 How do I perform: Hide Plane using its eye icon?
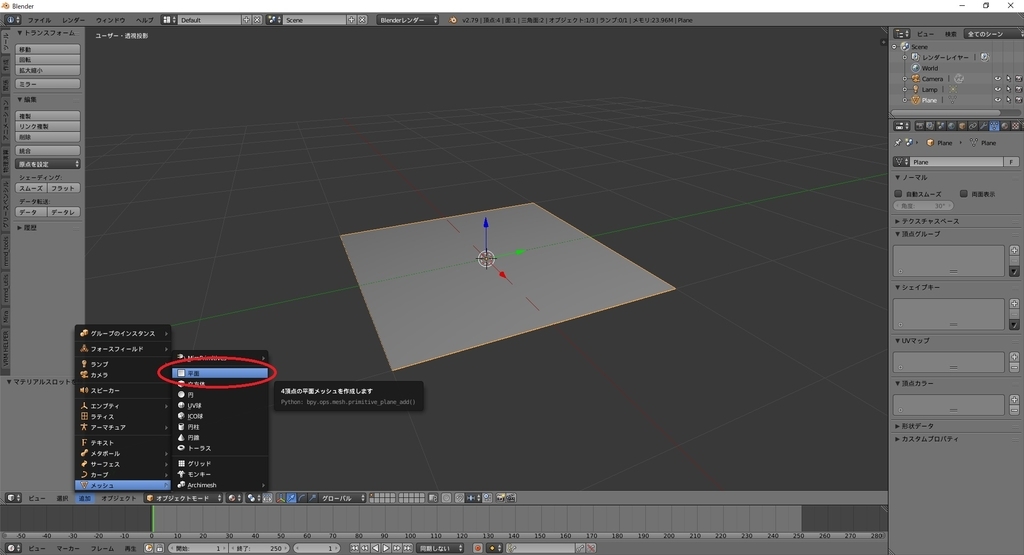[997, 100]
